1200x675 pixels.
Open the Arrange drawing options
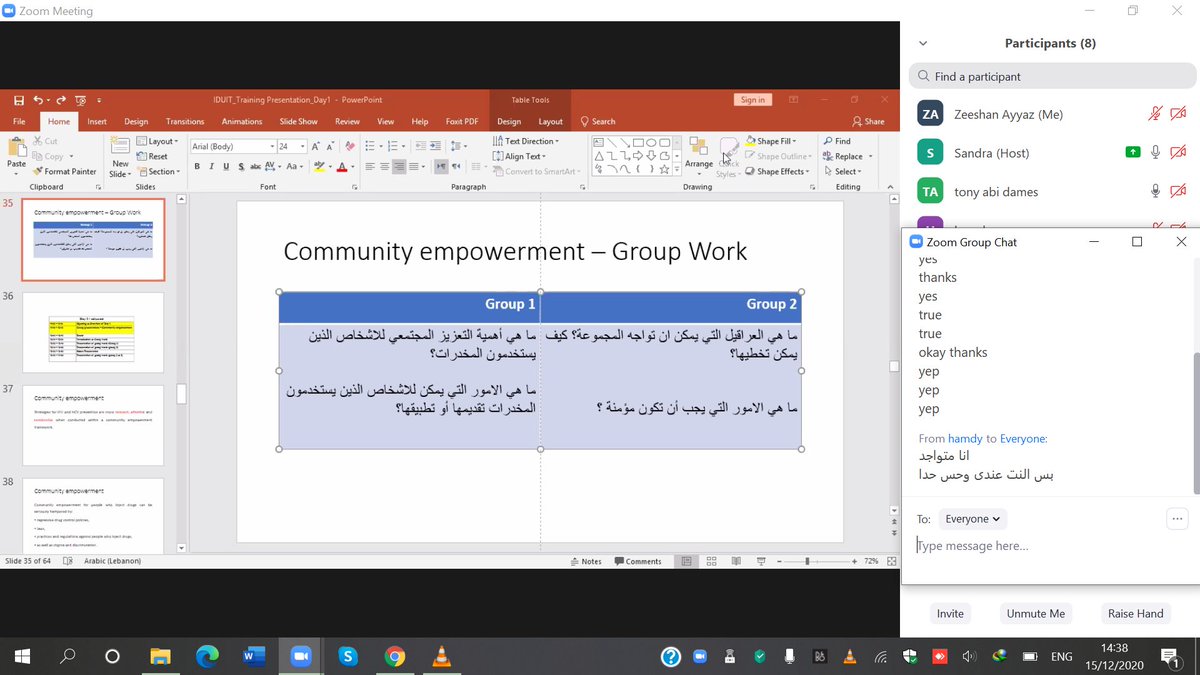(x=699, y=155)
